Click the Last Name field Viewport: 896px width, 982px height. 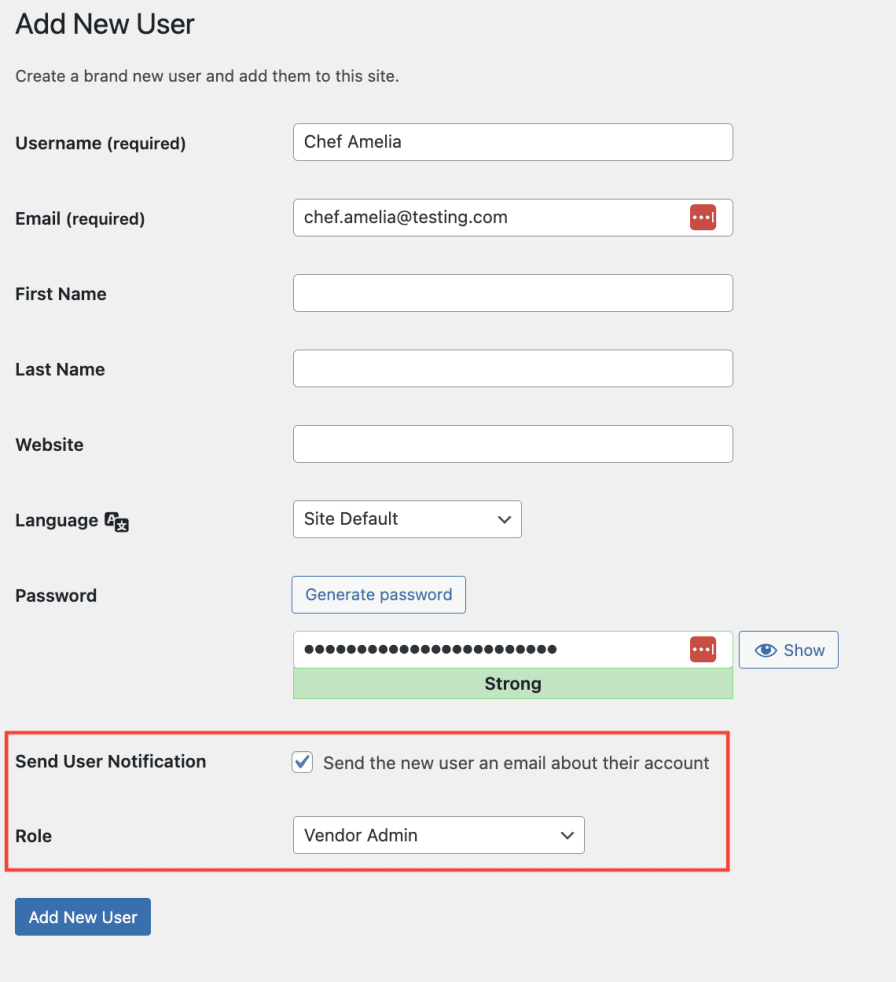(x=512, y=368)
